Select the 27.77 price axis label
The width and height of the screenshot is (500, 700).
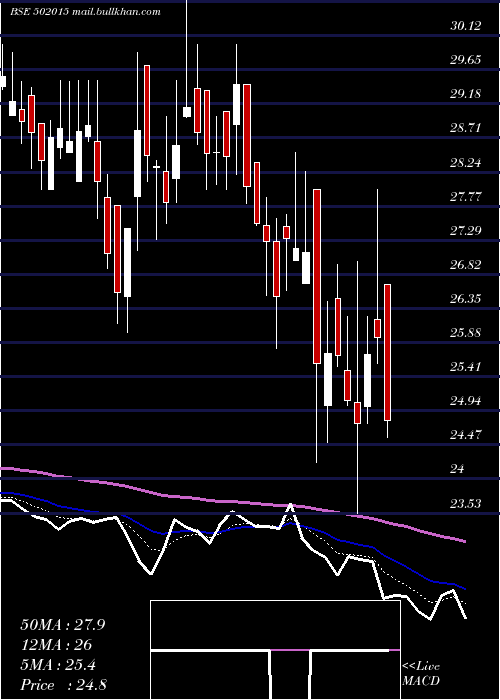coord(466,196)
